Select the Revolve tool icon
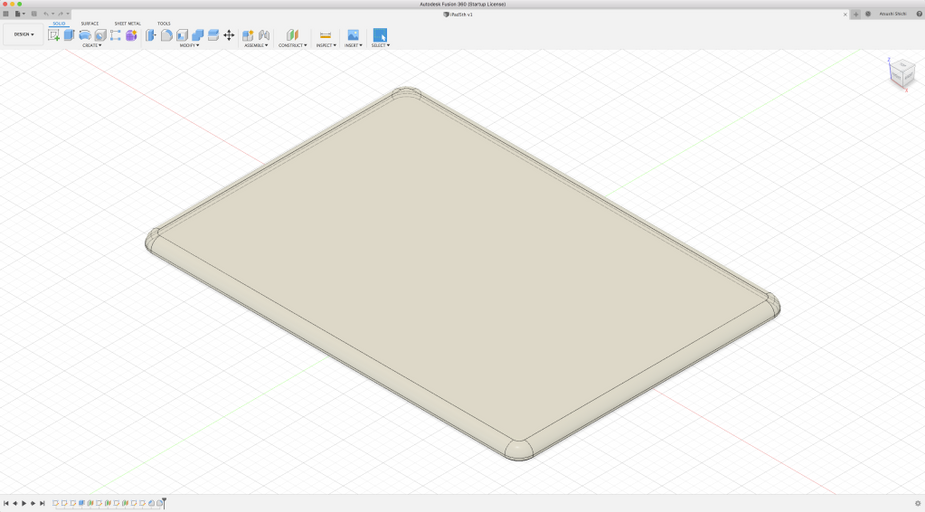The image size is (925, 512). tap(85, 35)
